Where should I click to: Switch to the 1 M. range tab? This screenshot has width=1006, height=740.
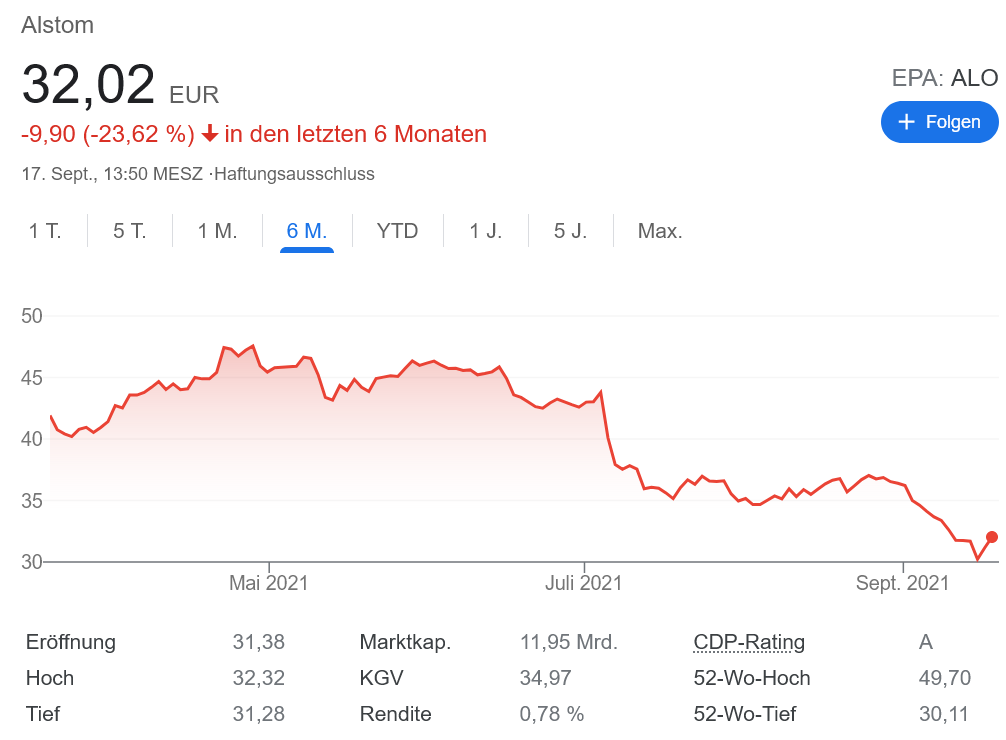coord(217,231)
